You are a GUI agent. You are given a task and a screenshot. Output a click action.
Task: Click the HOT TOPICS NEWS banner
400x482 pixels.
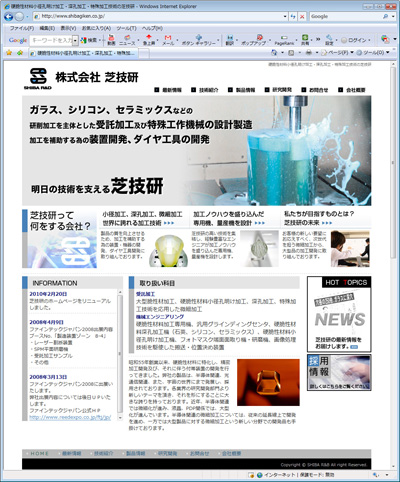(339, 314)
